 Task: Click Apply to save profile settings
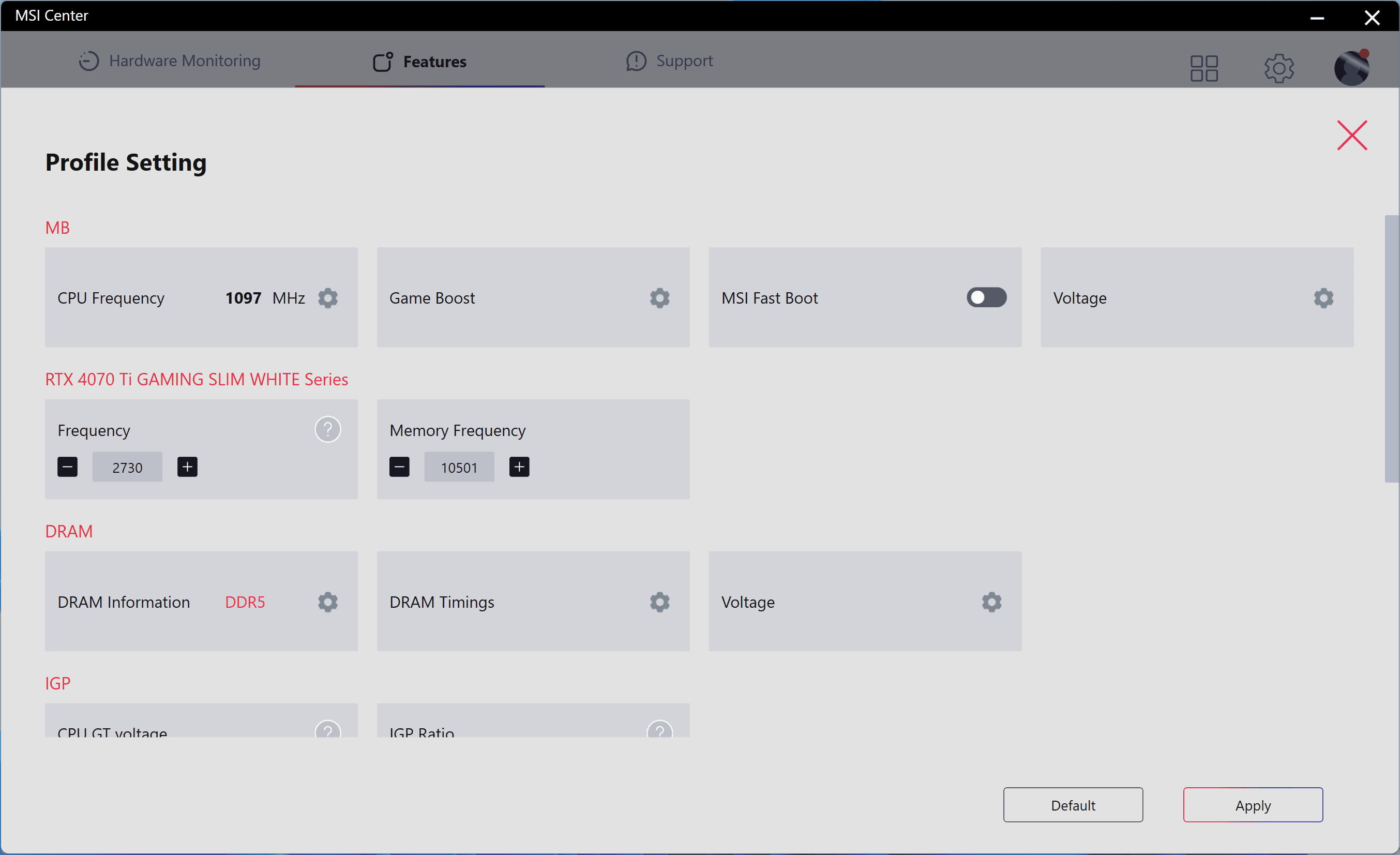(x=1252, y=805)
